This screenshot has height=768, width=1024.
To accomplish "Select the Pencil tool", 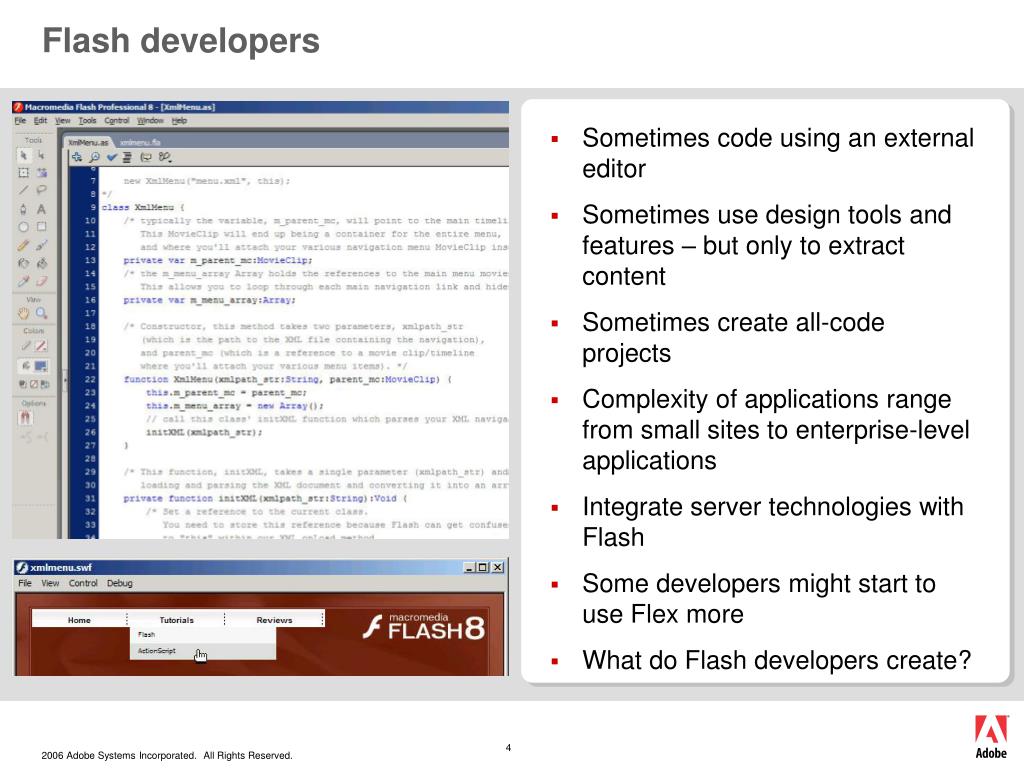I will 24,246.
